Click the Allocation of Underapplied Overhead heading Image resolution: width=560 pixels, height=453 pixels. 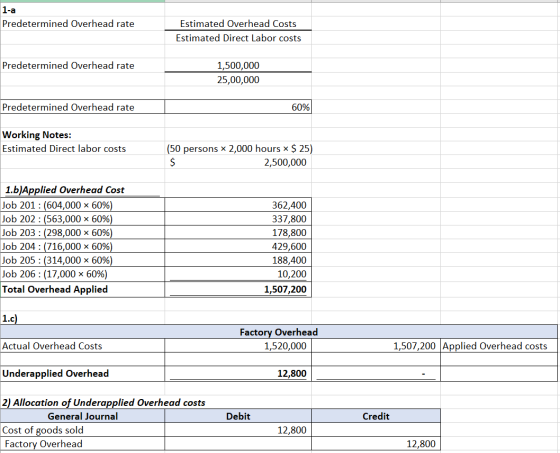coord(104,403)
